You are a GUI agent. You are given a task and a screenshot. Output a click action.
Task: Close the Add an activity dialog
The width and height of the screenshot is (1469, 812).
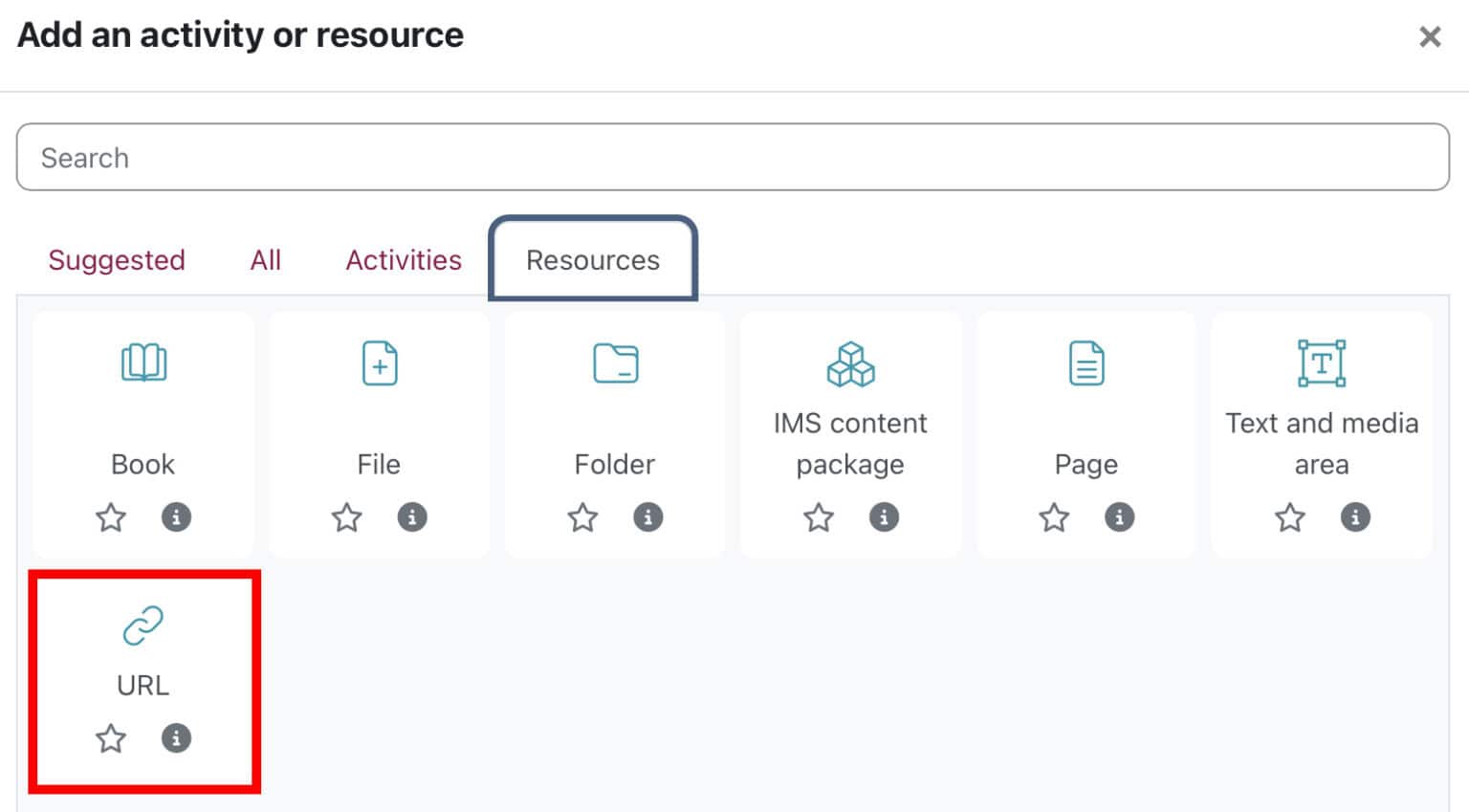1430,37
